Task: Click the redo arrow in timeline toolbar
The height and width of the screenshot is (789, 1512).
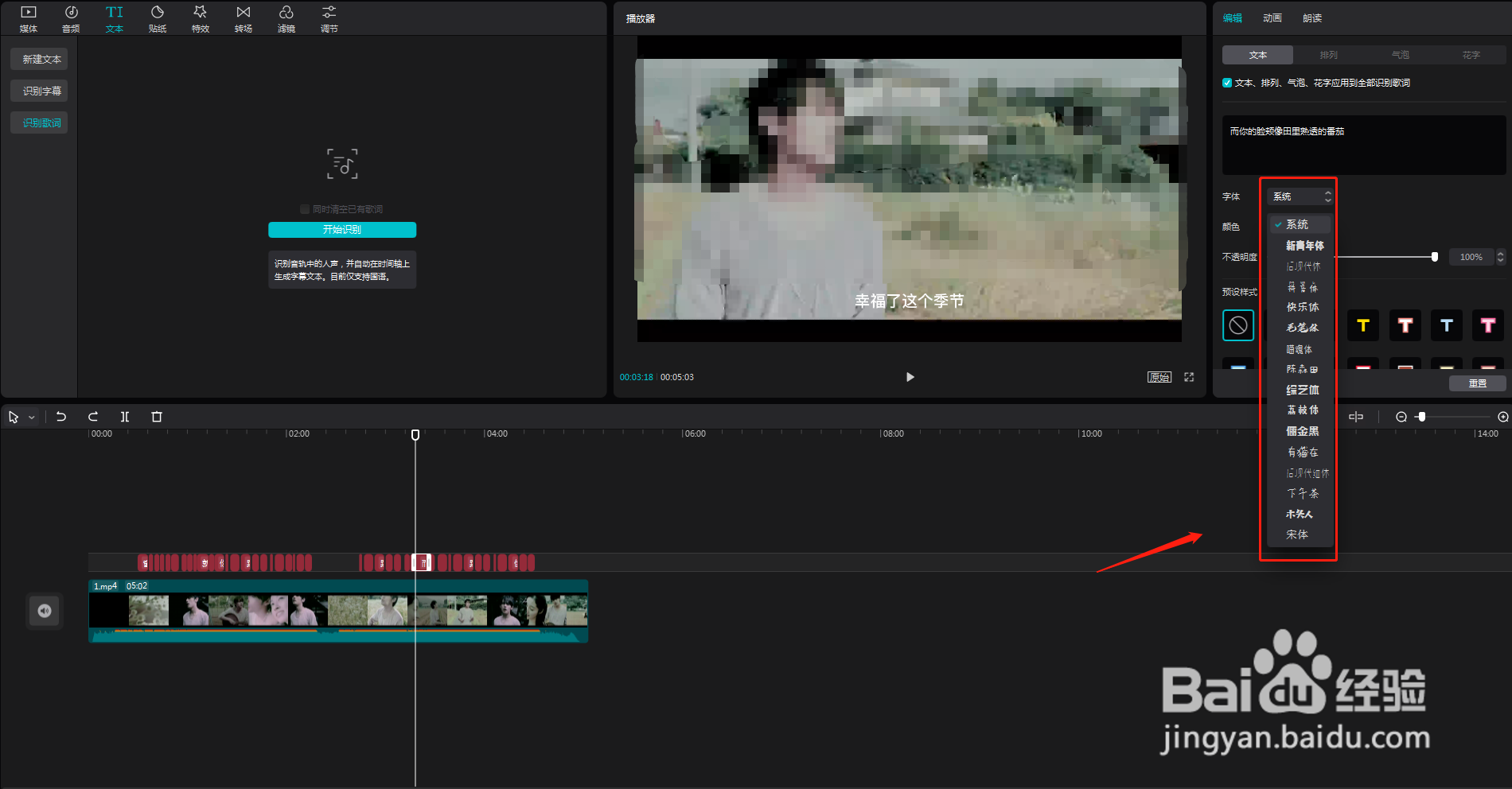Action: click(x=93, y=417)
